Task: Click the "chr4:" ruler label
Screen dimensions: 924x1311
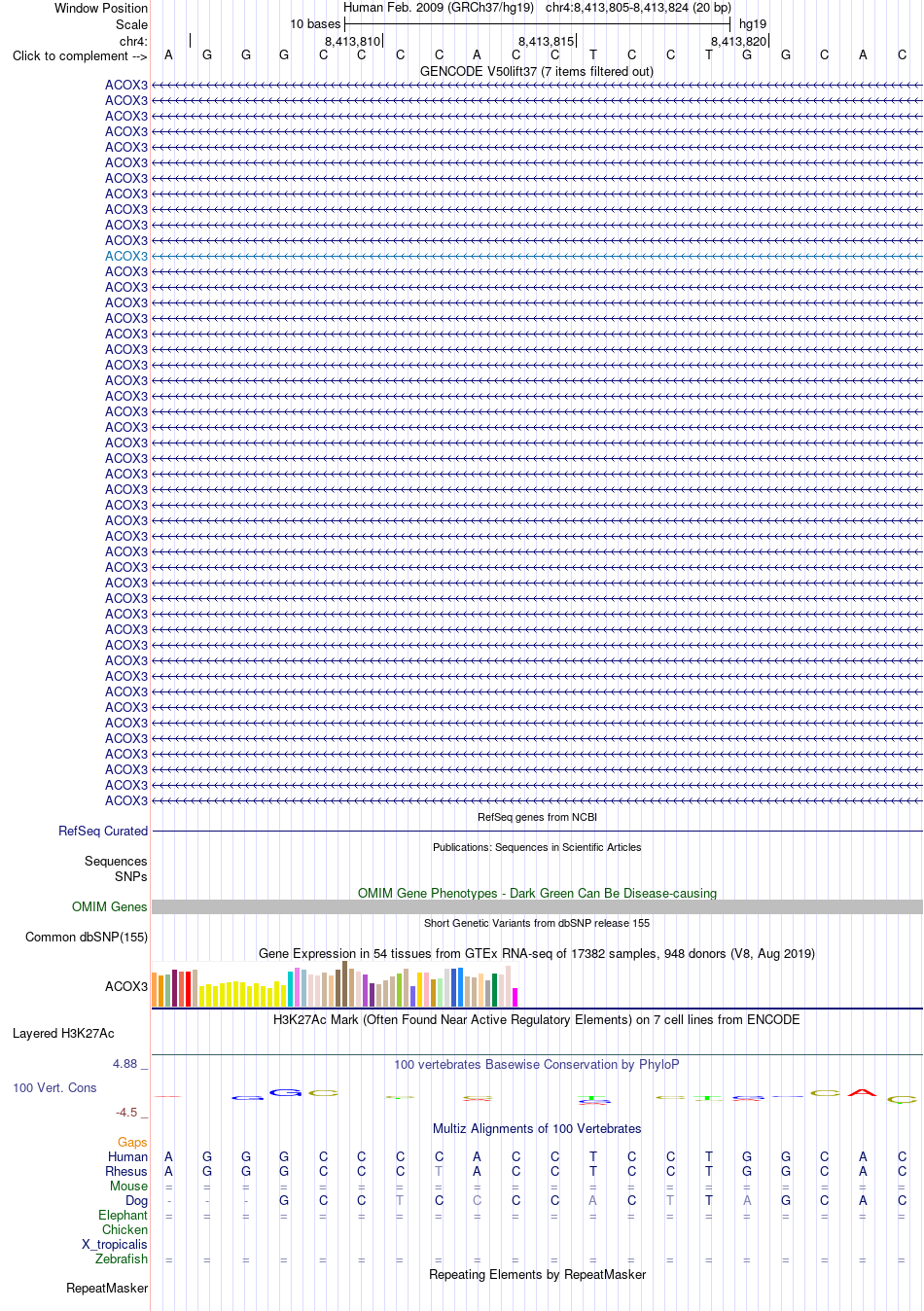Action: [134, 41]
